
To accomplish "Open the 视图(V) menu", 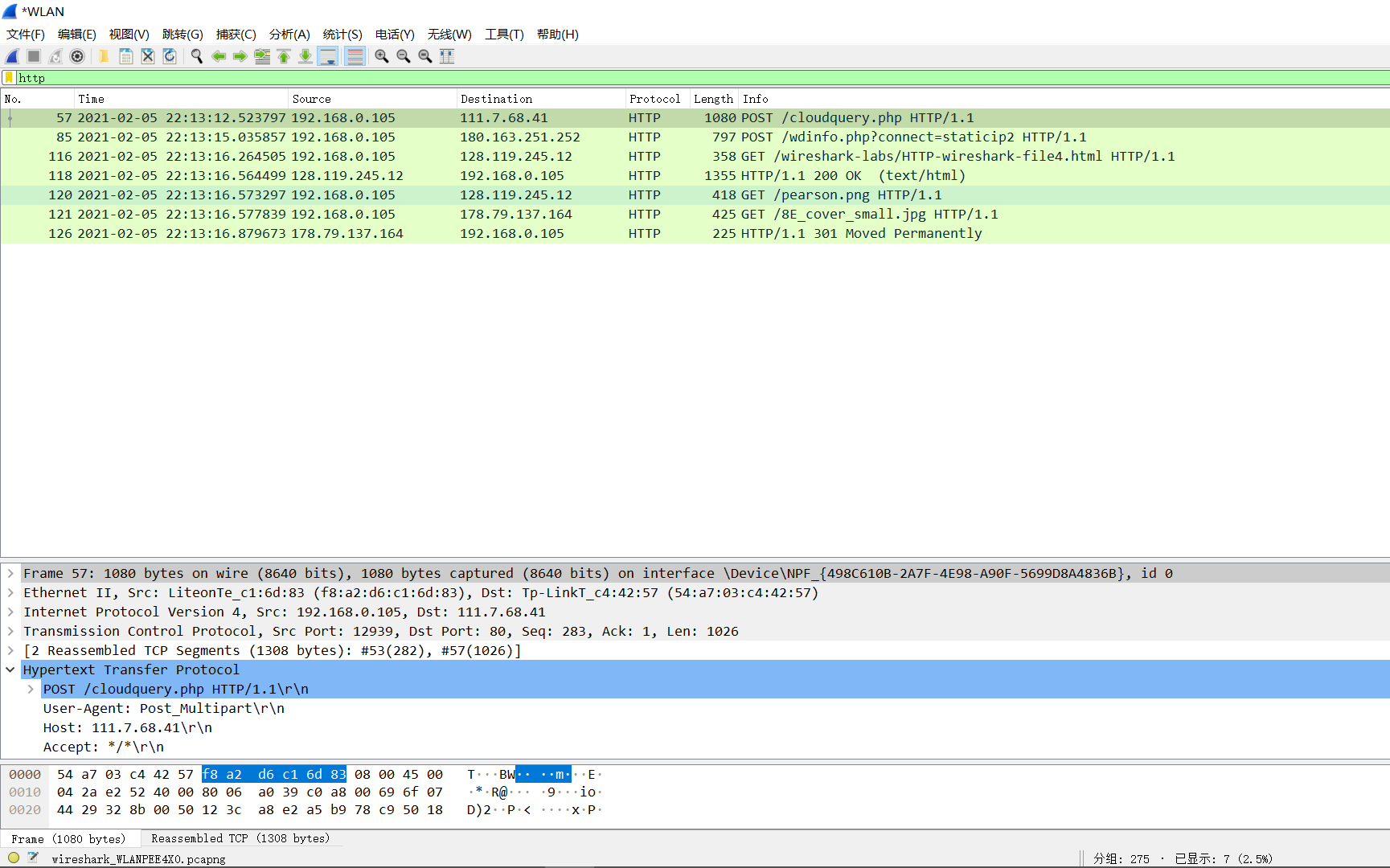I will pyautogui.click(x=129, y=35).
